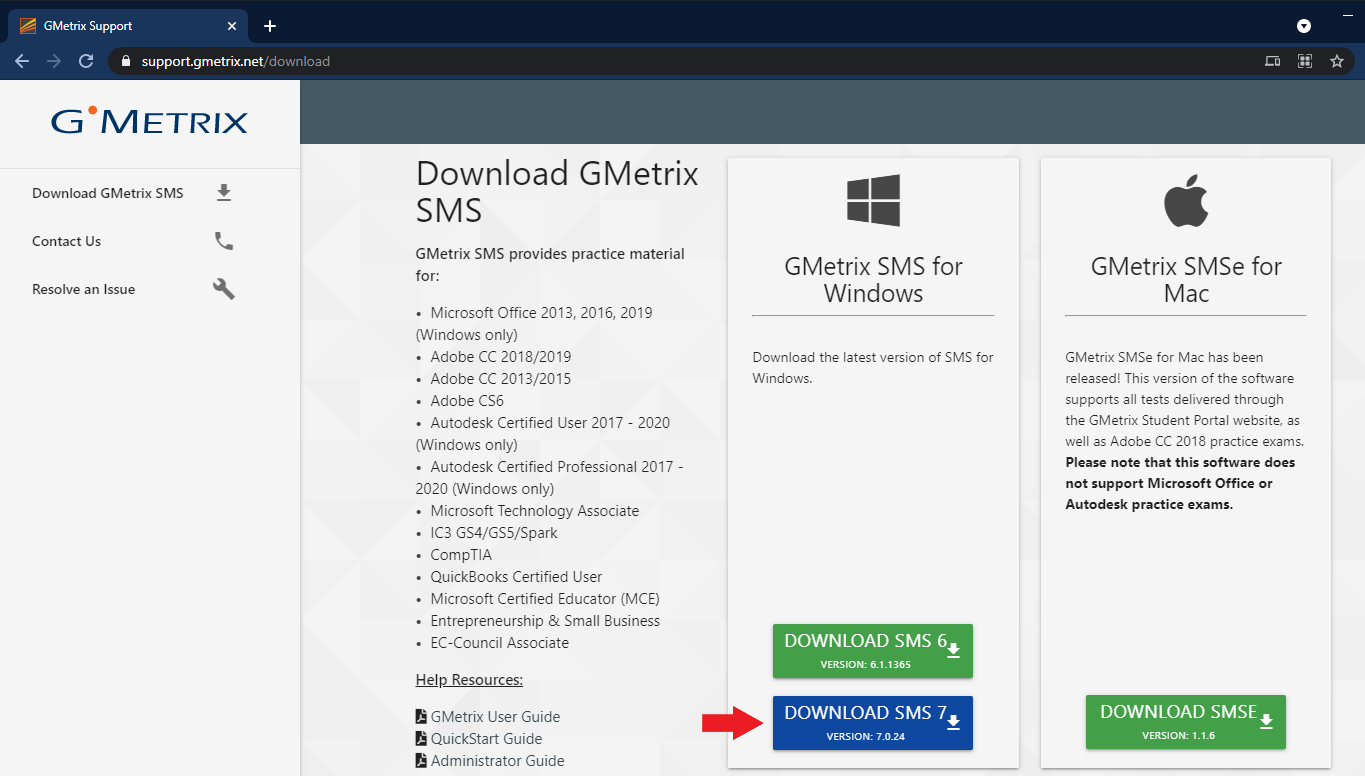The height and width of the screenshot is (776, 1365).
Task: Click the green DOWNLOAD SMS 6 button
Action: point(873,650)
